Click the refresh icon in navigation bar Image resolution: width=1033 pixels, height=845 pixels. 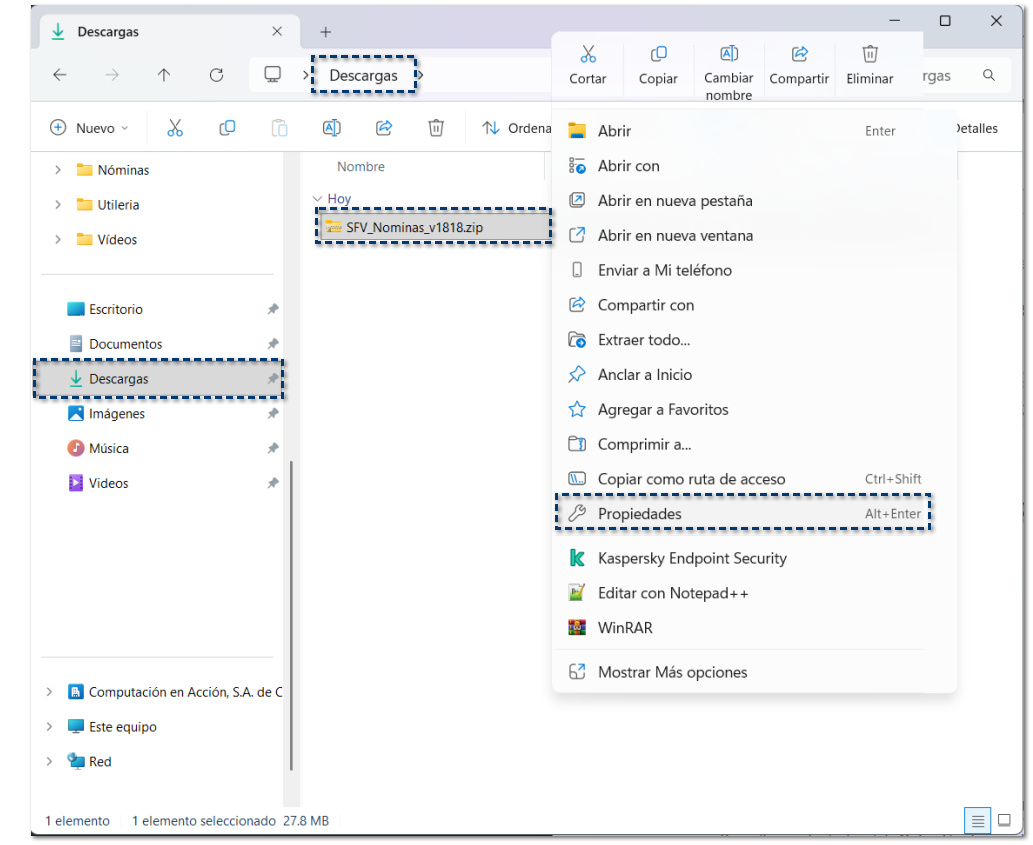[216, 75]
